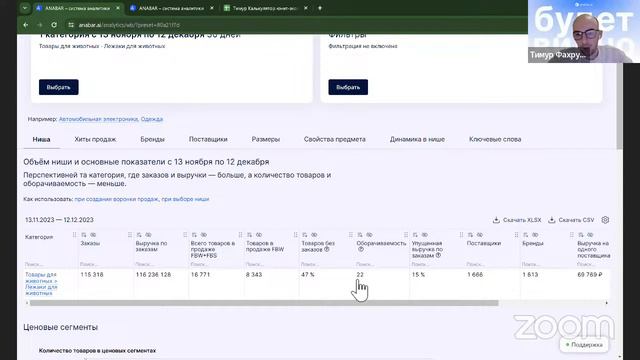
Task: Sort by Выручка на одного поставщика
Action: coord(581,235)
